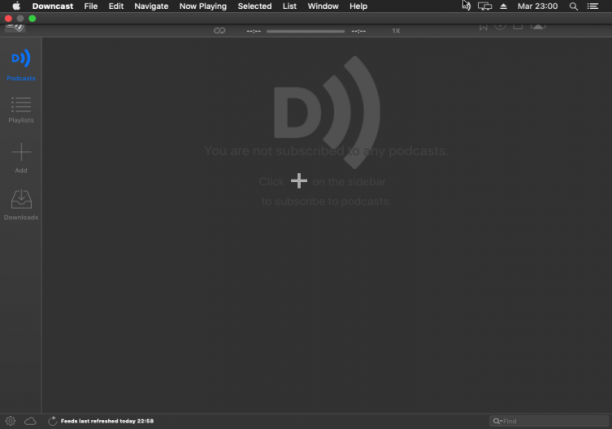The image size is (612, 429).
Task: Open the Selected menu
Action: point(254,6)
